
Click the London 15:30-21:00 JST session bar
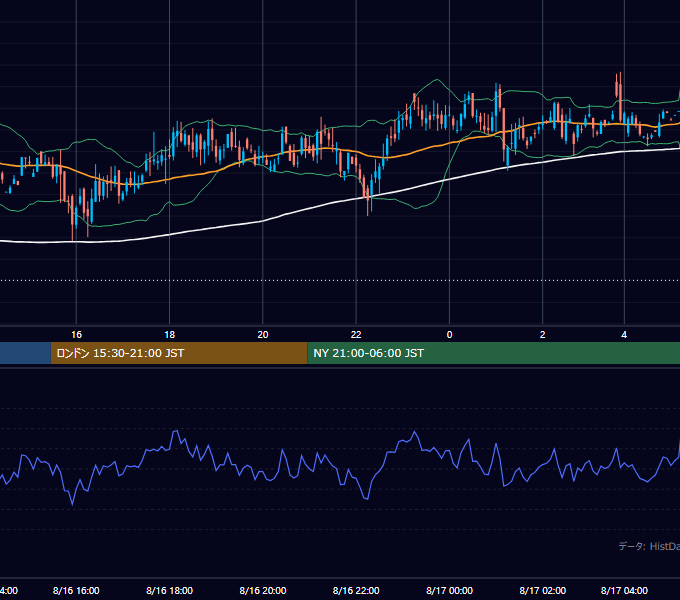click(x=179, y=353)
